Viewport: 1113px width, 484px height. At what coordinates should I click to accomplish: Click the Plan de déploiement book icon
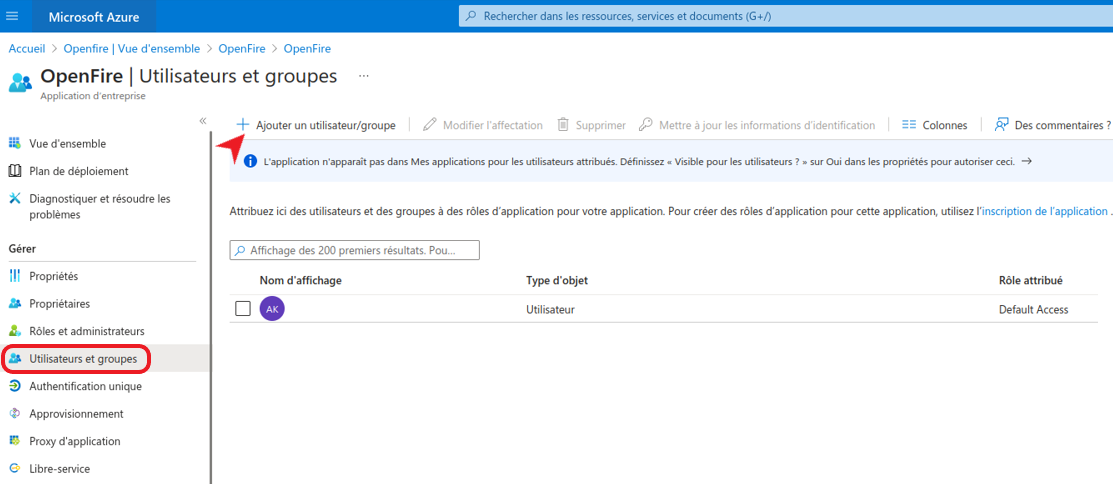pos(14,171)
